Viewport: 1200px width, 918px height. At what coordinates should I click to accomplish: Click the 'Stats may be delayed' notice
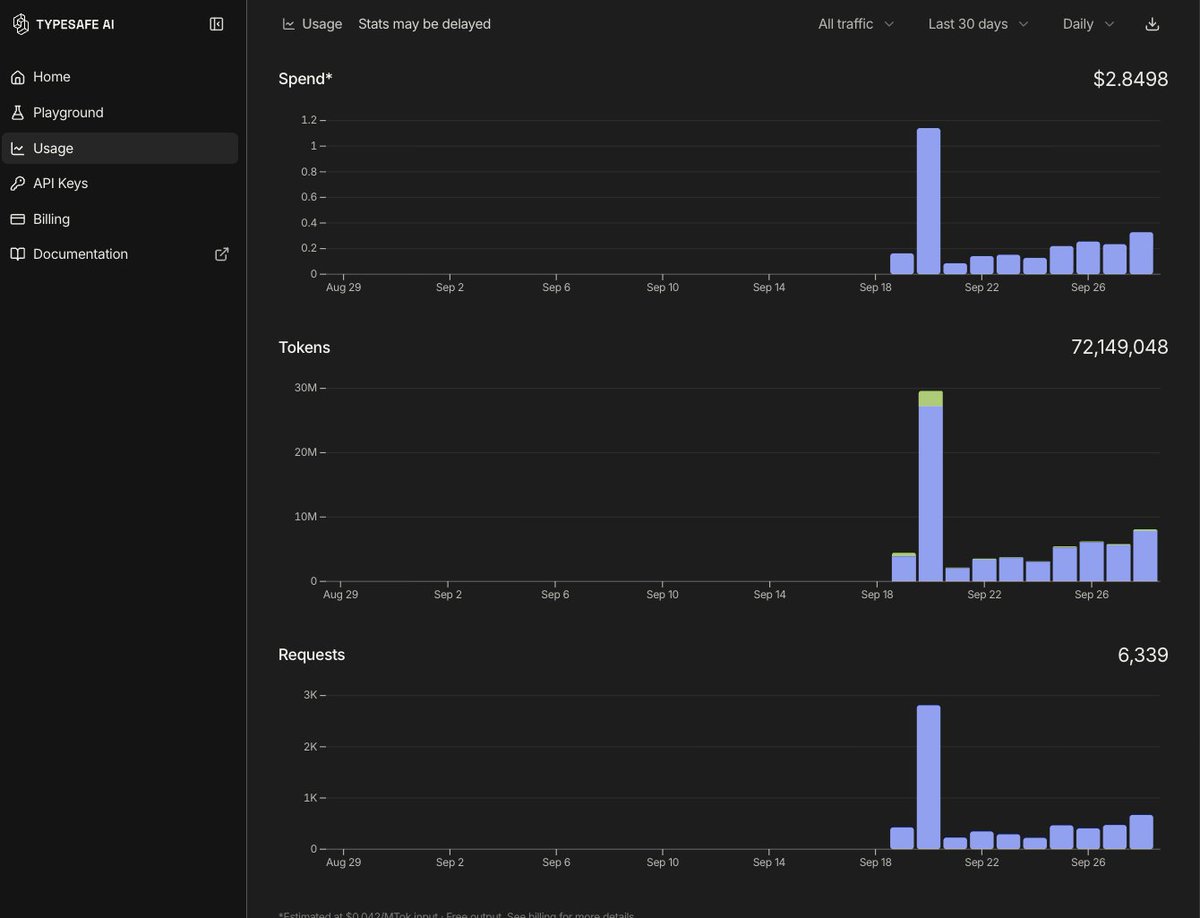pos(424,24)
